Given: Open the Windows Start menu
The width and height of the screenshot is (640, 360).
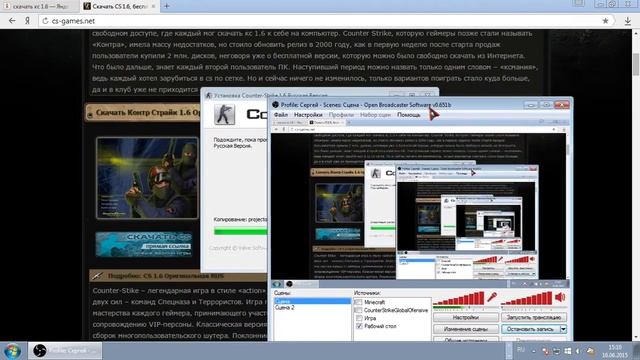Looking at the screenshot, I should pyautogui.click(x=12, y=351).
